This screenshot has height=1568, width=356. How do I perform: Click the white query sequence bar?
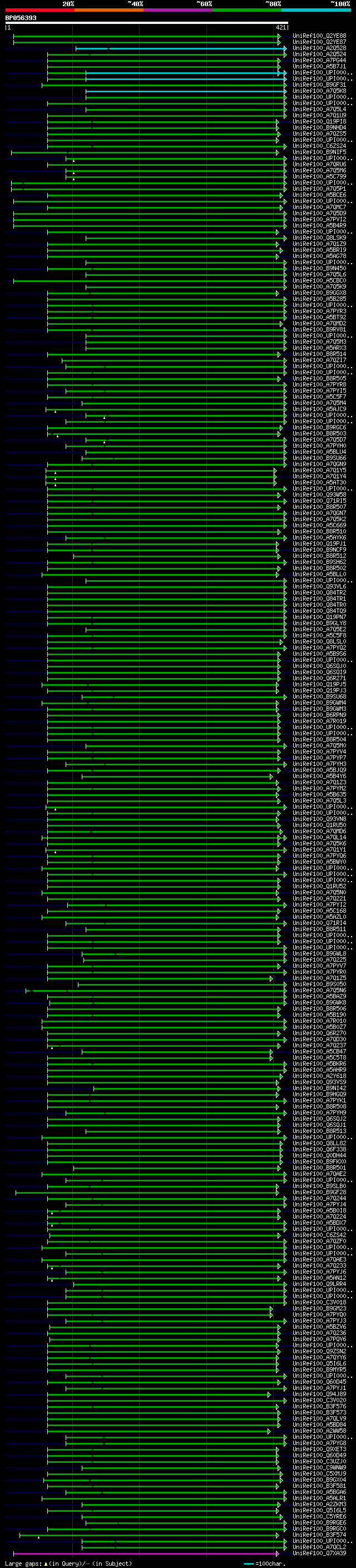pos(147,22)
